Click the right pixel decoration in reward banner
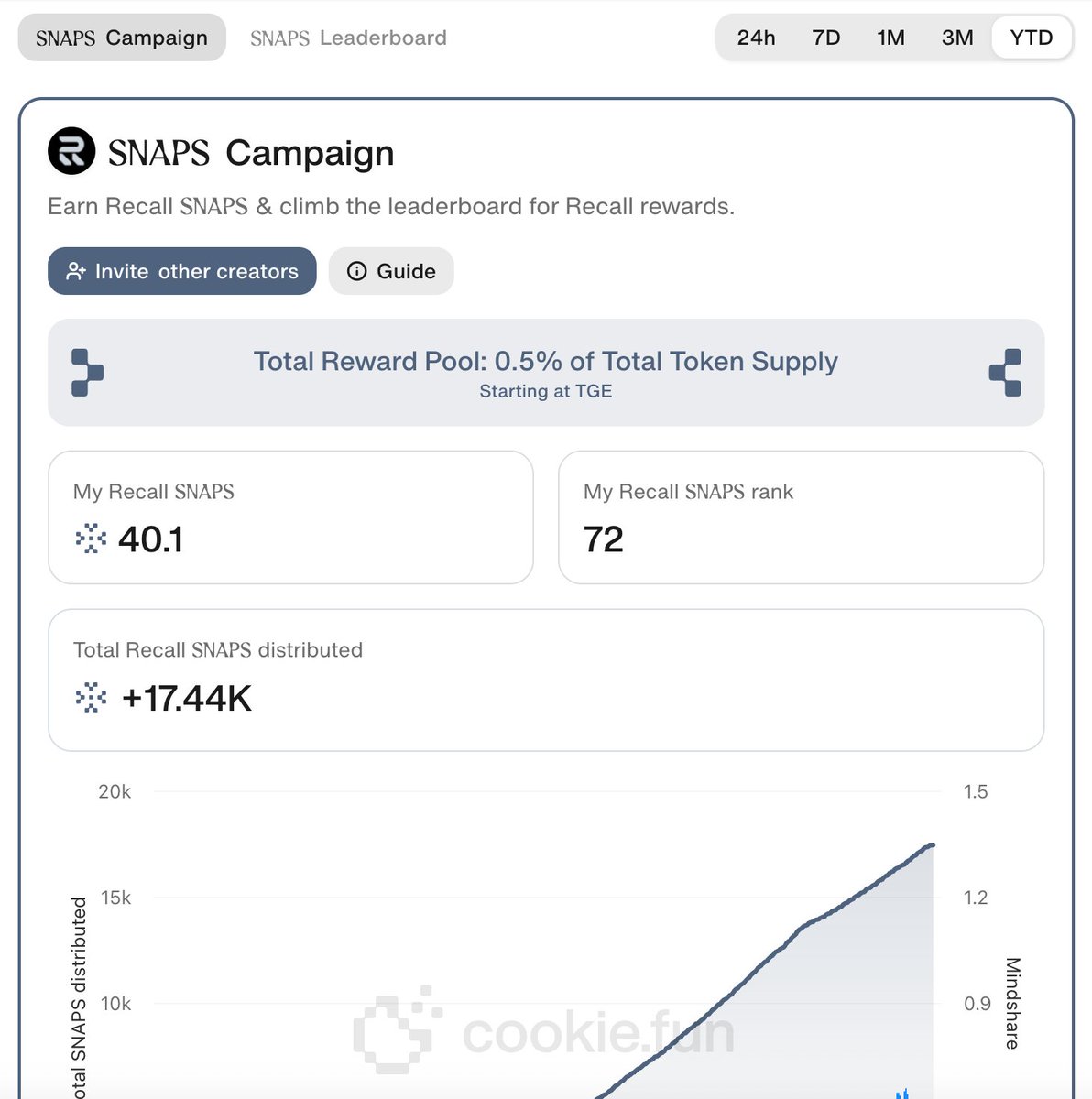1092x1099 pixels. coord(1005,372)
